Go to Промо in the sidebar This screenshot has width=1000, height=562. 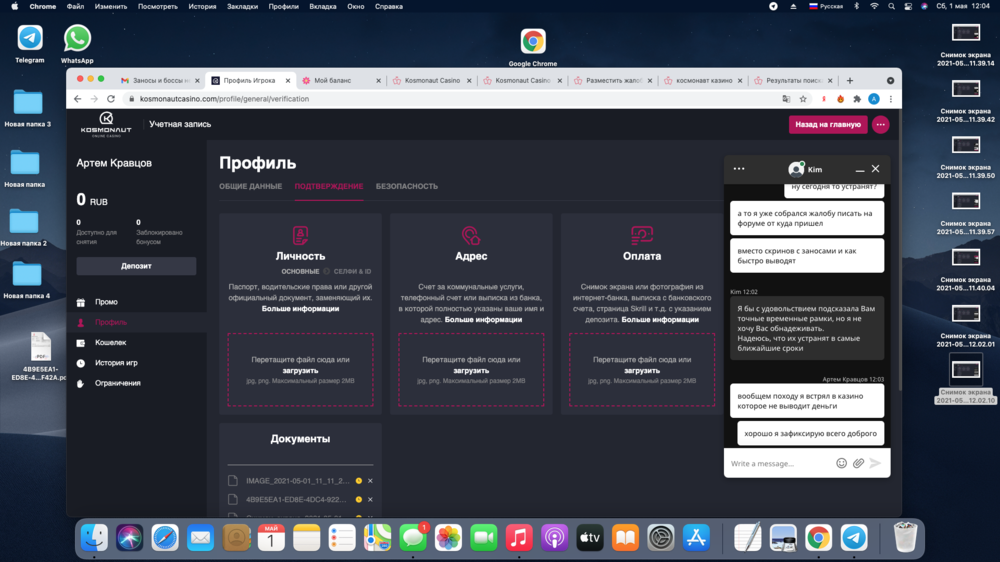point(106,302)
